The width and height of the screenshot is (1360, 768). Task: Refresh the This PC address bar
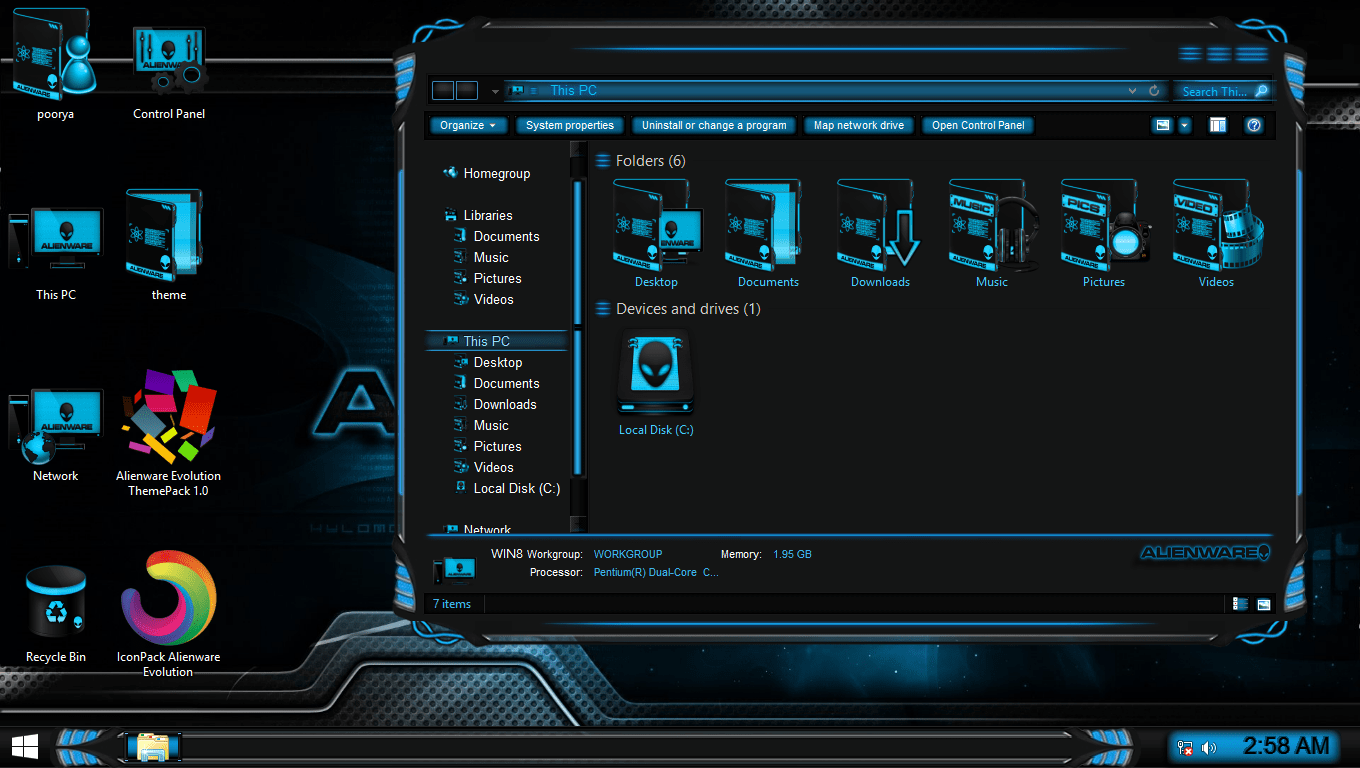1154,90
